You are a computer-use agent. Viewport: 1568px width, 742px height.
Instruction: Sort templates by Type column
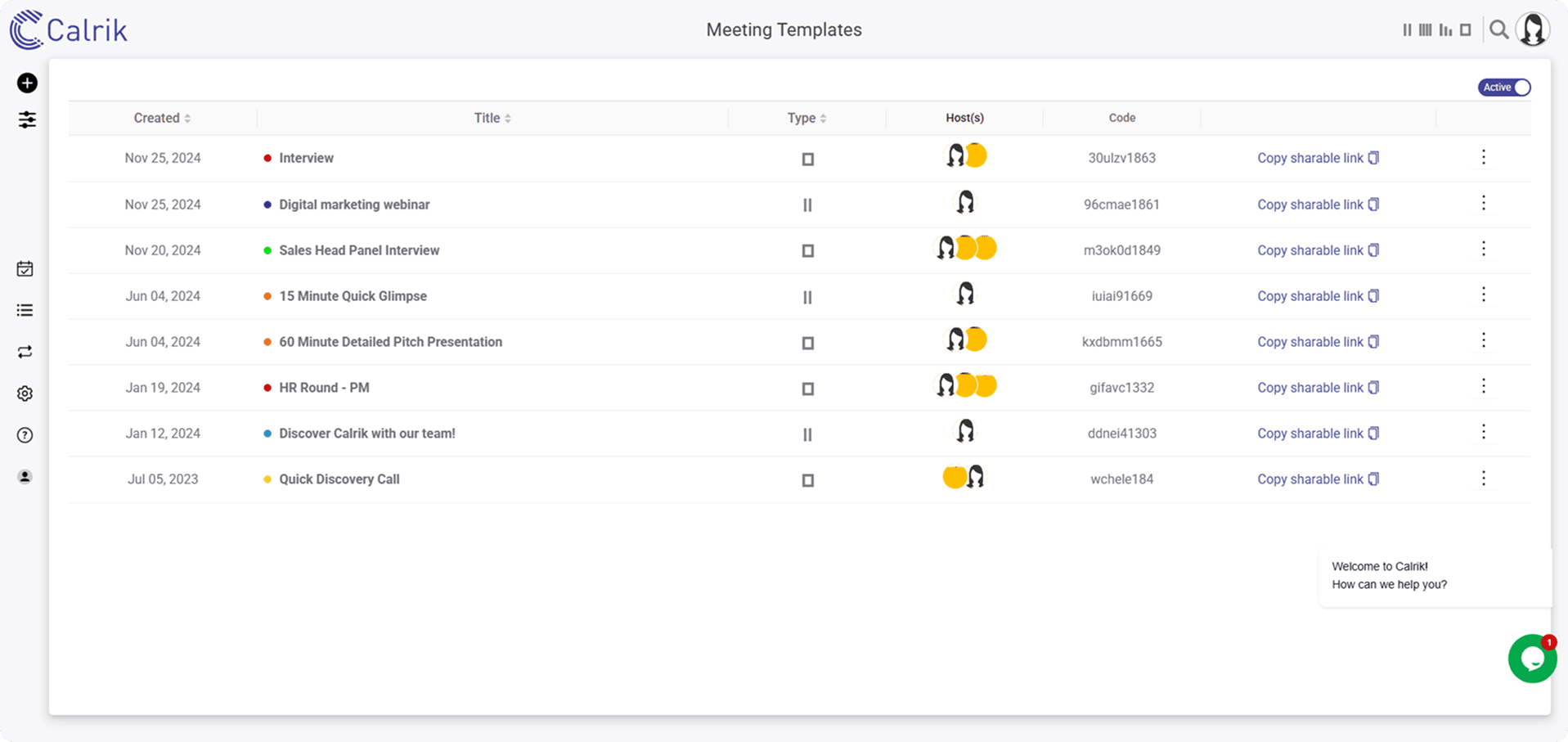[806, 118]
